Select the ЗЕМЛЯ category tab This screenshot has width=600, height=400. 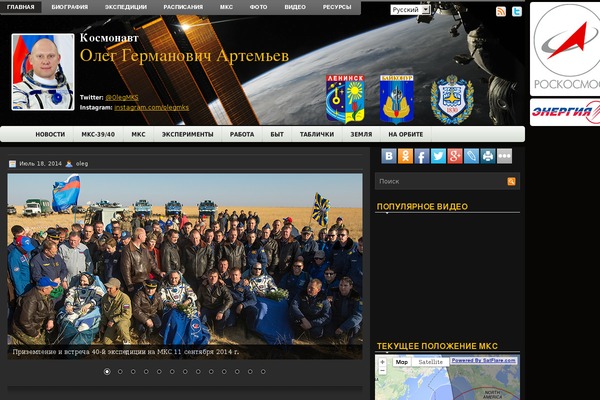[361, 134]
